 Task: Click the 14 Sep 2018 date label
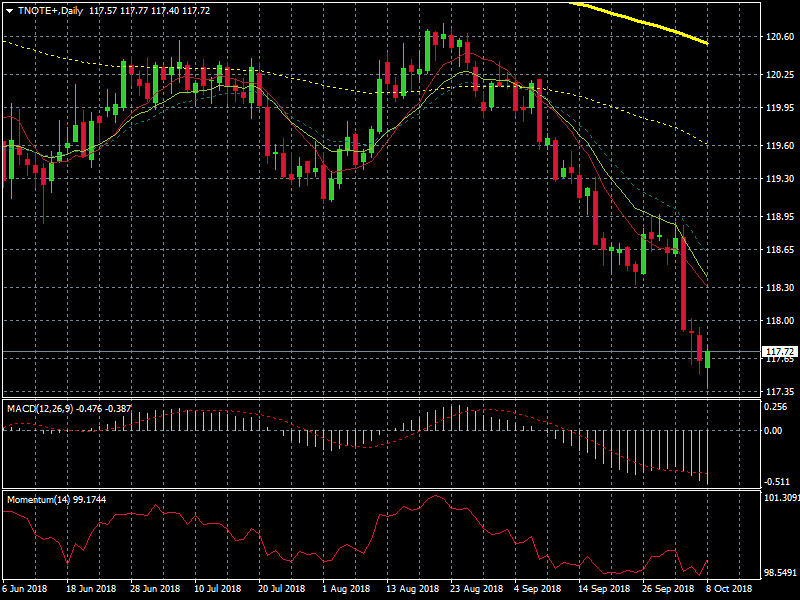point(602,589)
